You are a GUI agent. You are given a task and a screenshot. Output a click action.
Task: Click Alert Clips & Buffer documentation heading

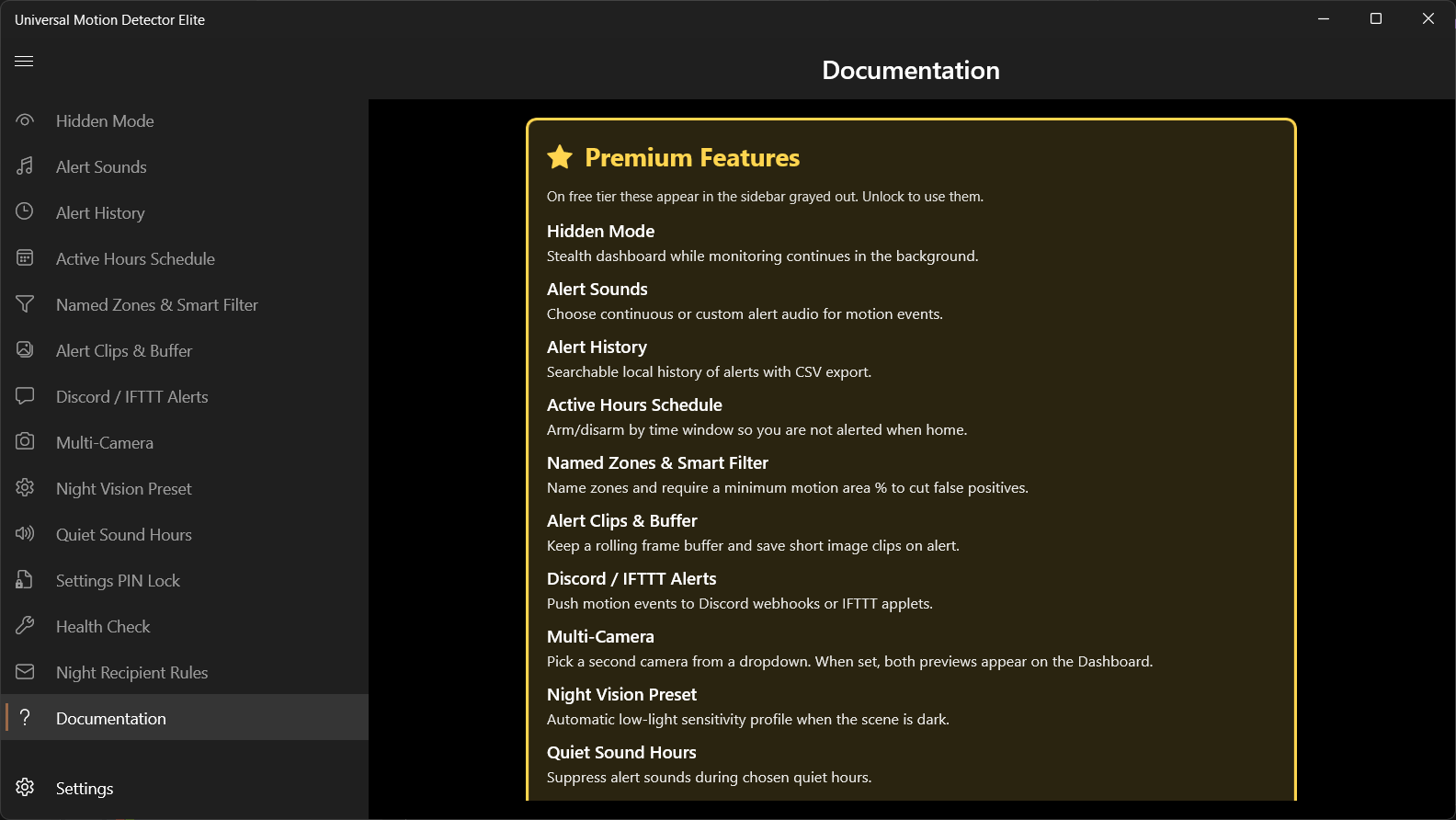[x=621, y=521]
